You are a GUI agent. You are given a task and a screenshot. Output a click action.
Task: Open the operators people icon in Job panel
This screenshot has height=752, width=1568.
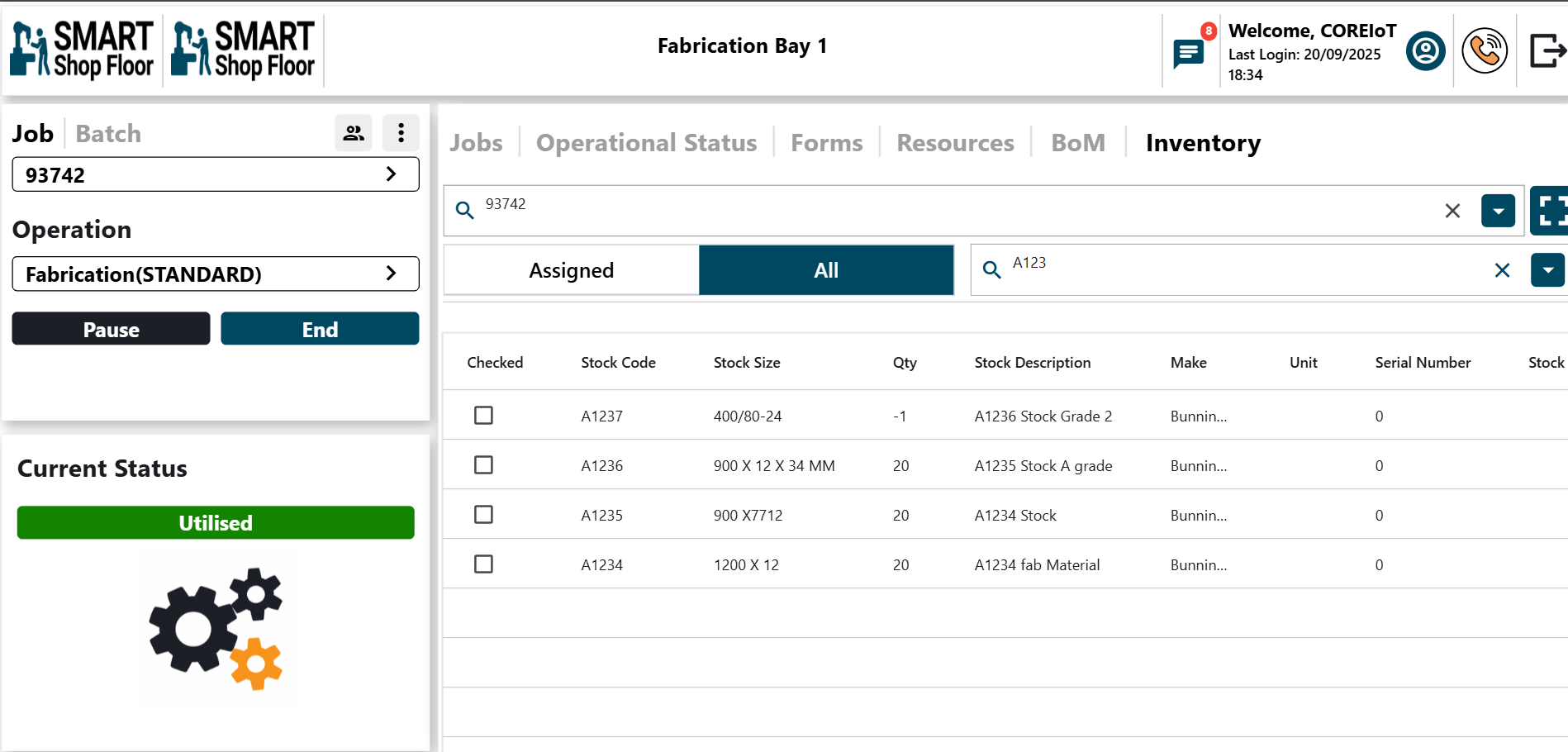pos(354,133)
